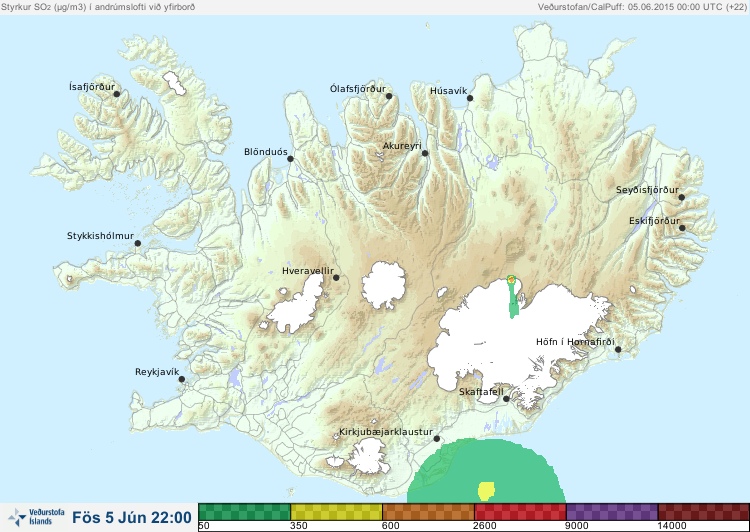
Task: Click the Reykjavík city marker dot
Action: click(x=182, y=379)
